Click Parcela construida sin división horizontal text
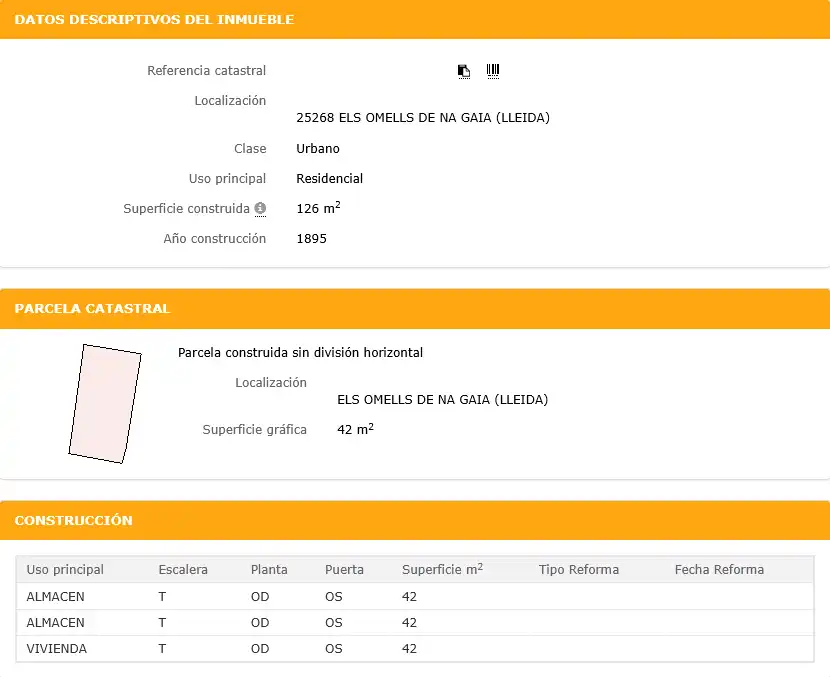 pyautogui.click(x=300, y=353)
